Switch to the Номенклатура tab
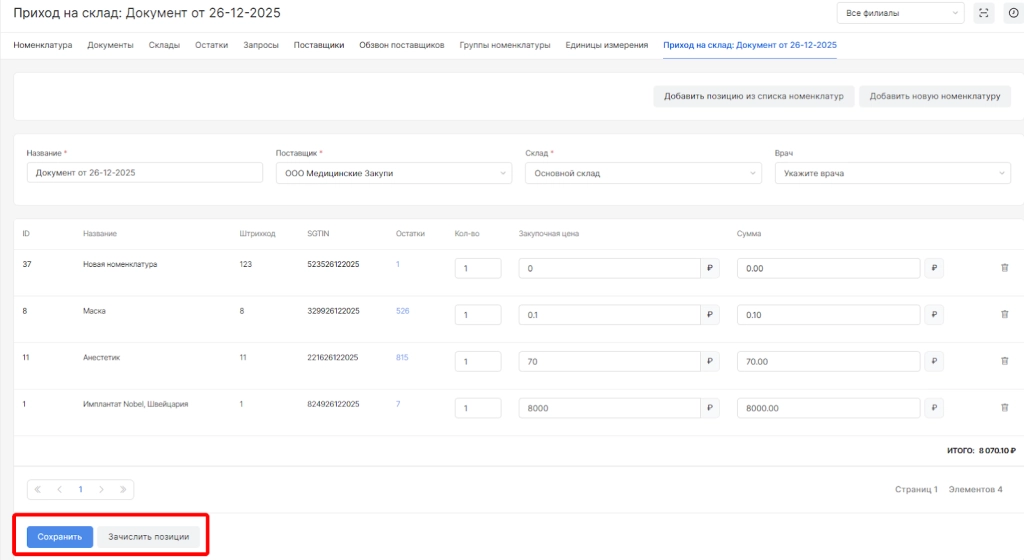 [43, 45]
